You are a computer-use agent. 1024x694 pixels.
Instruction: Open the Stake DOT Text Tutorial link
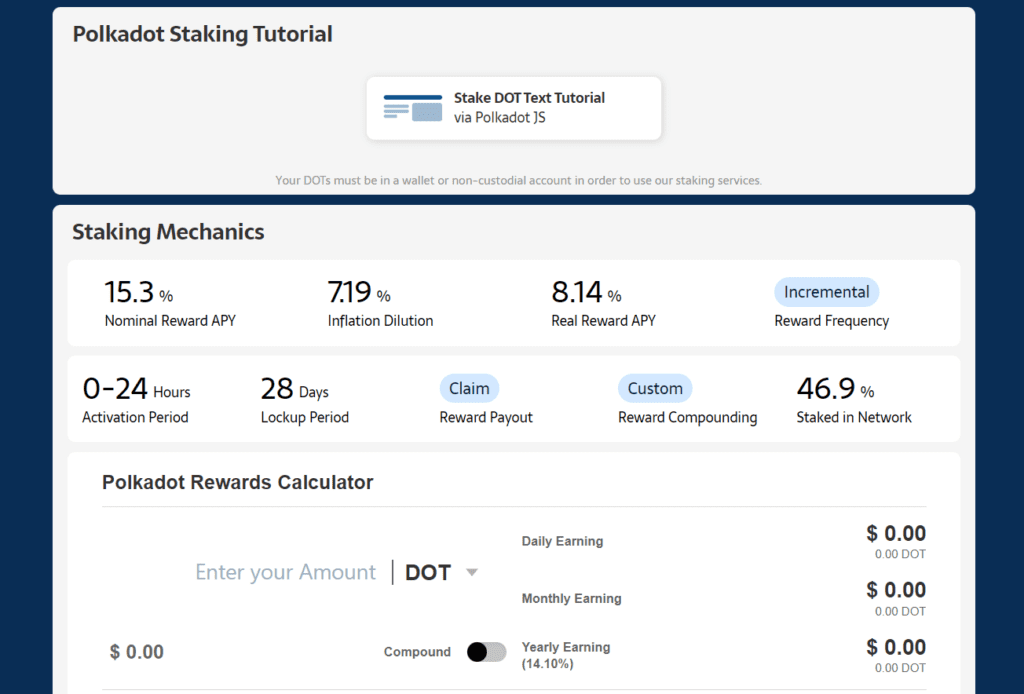click(x=529, y=98)
